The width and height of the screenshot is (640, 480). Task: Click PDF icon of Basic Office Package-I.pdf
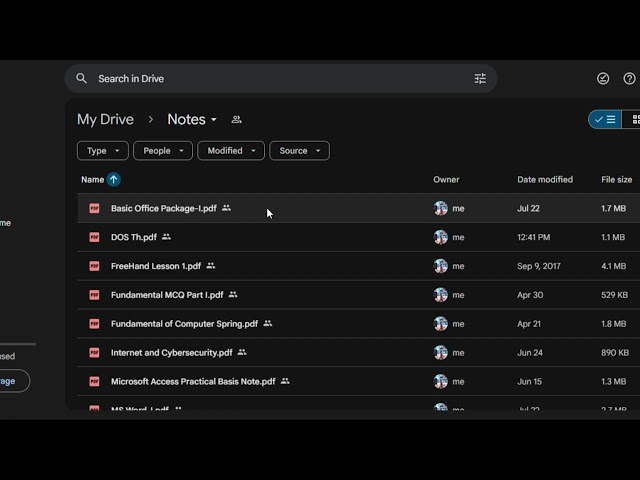[94, 209]
